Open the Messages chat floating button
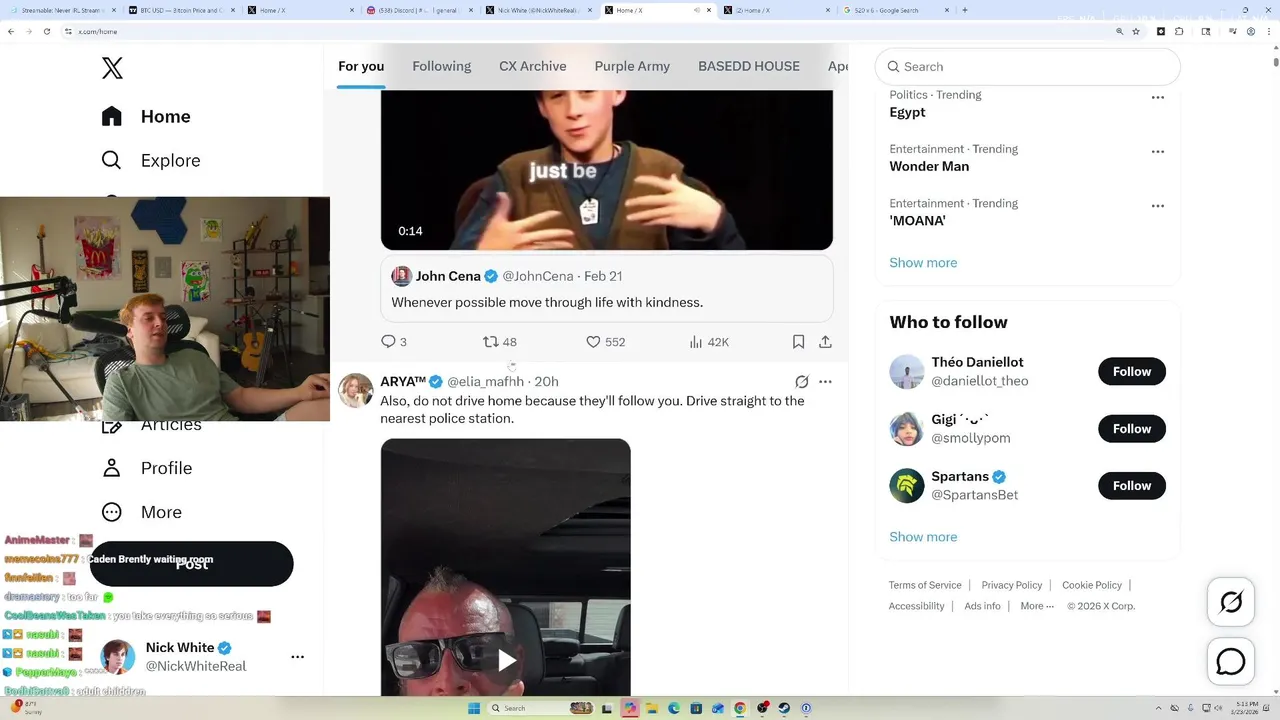This screenshot has height=720, width=1280. coord(1231,662)
